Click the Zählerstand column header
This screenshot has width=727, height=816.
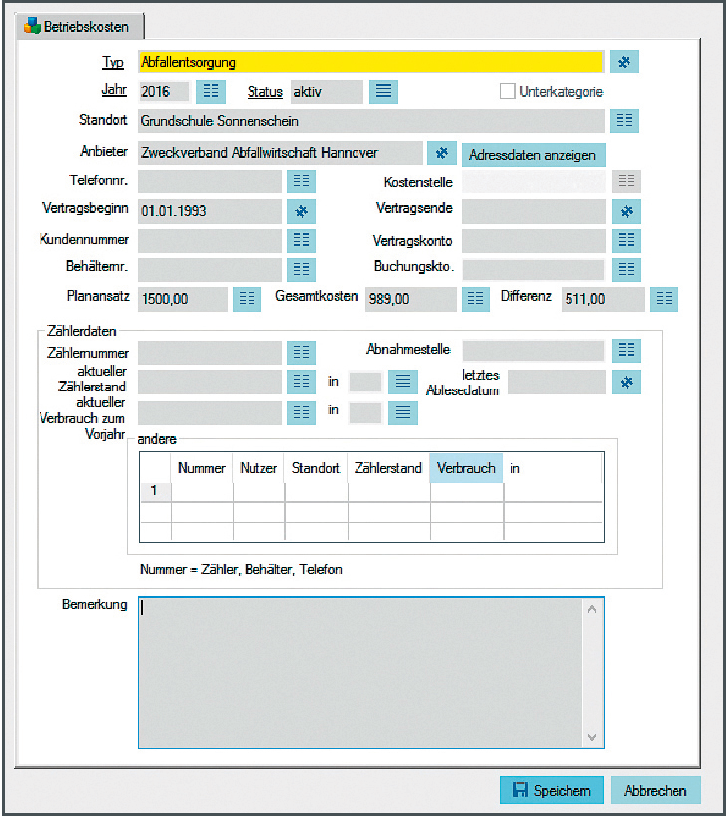tap(388, 468)
